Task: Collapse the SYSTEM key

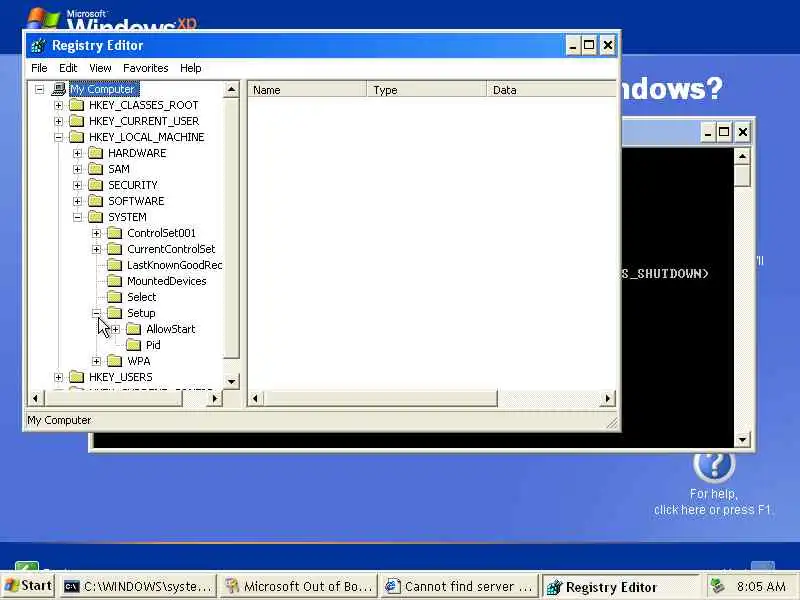Action: 77,217
